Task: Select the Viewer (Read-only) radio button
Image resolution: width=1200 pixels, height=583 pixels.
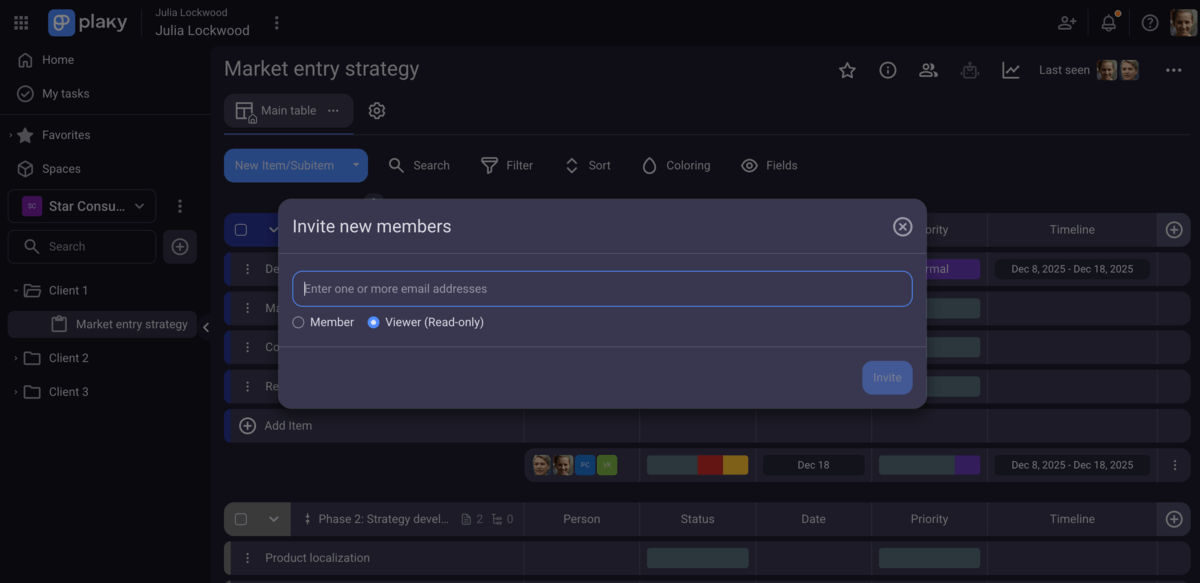Action: click(373, 322)
